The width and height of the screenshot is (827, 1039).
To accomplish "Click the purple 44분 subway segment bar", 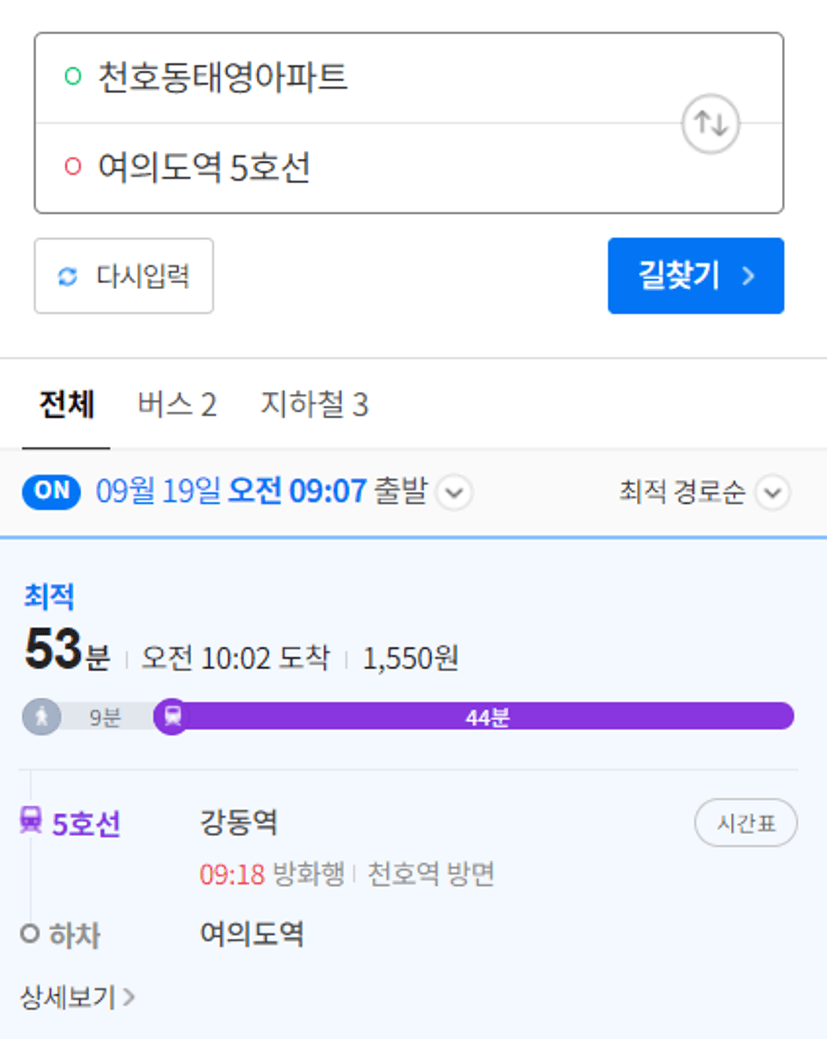I will tap(487, 717).
